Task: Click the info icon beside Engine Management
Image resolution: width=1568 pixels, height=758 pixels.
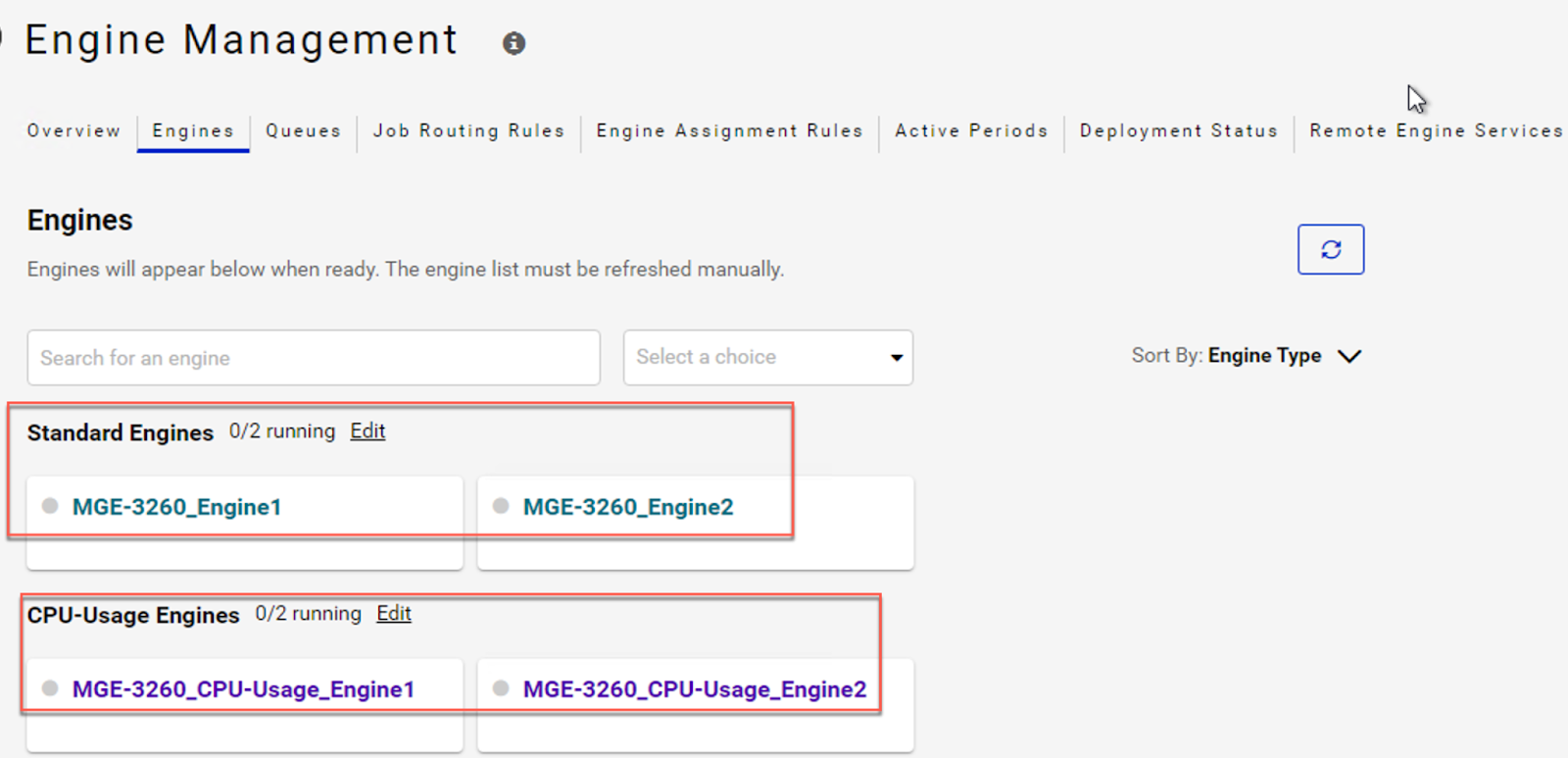Action: pyautogui.click(x=514, y=43)
